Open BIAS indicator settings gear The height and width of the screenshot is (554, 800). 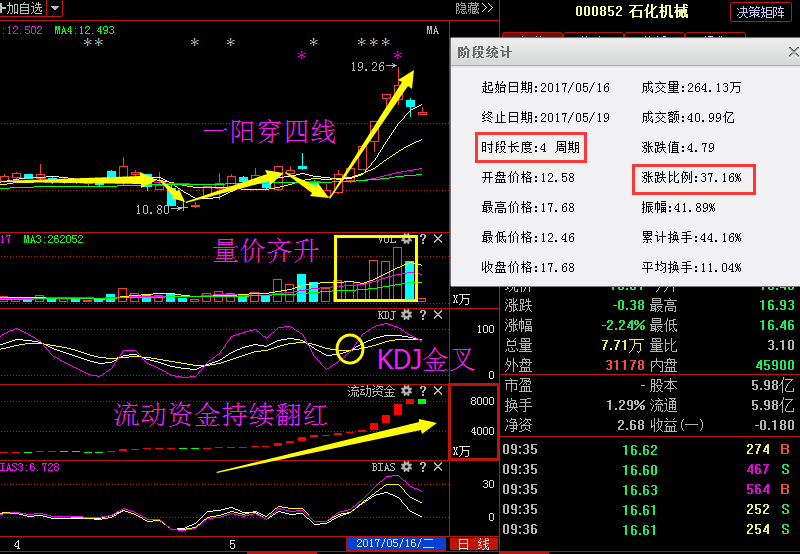click(x=406, y=466)
